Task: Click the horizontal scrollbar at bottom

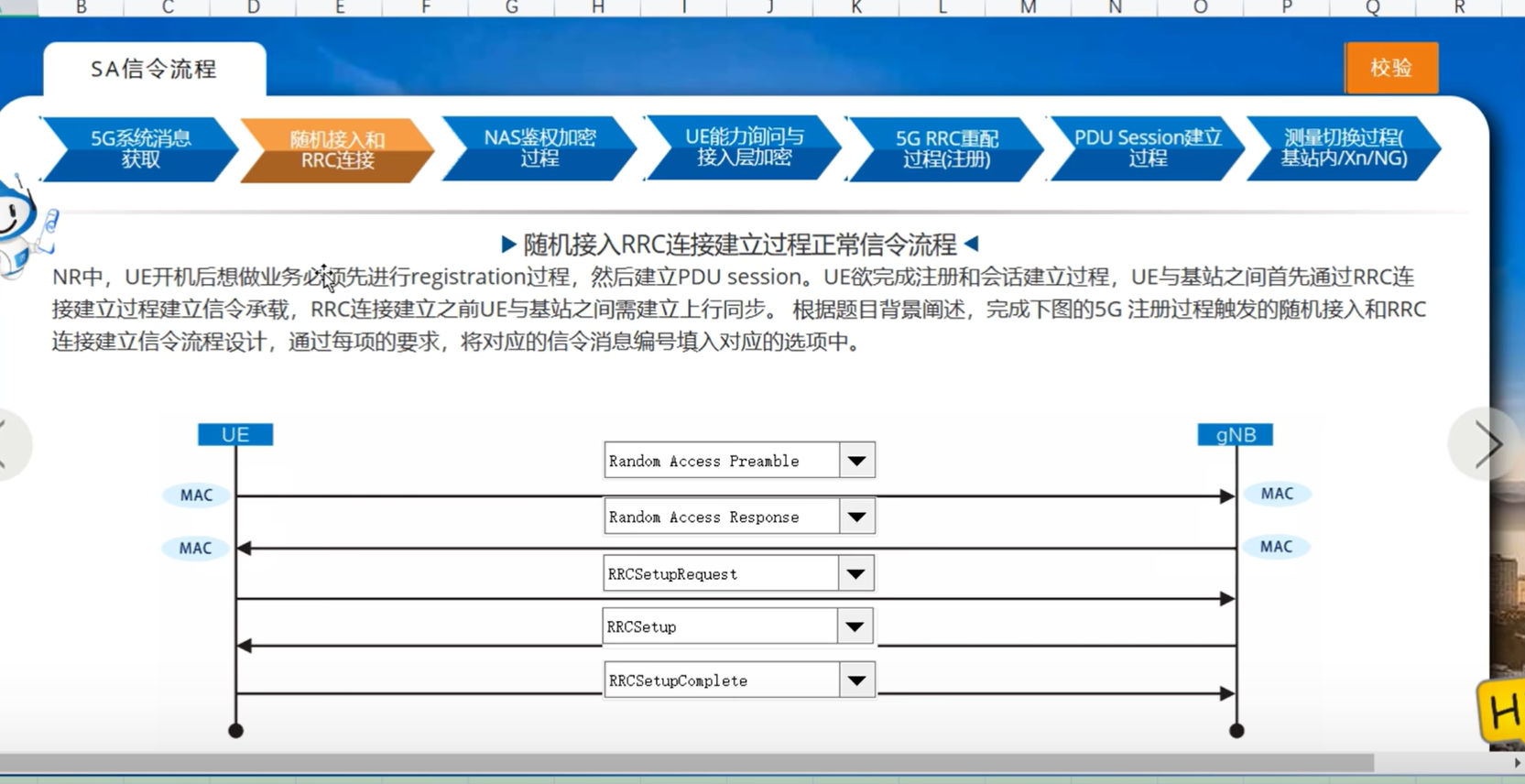Action: [x=687, y=763]
